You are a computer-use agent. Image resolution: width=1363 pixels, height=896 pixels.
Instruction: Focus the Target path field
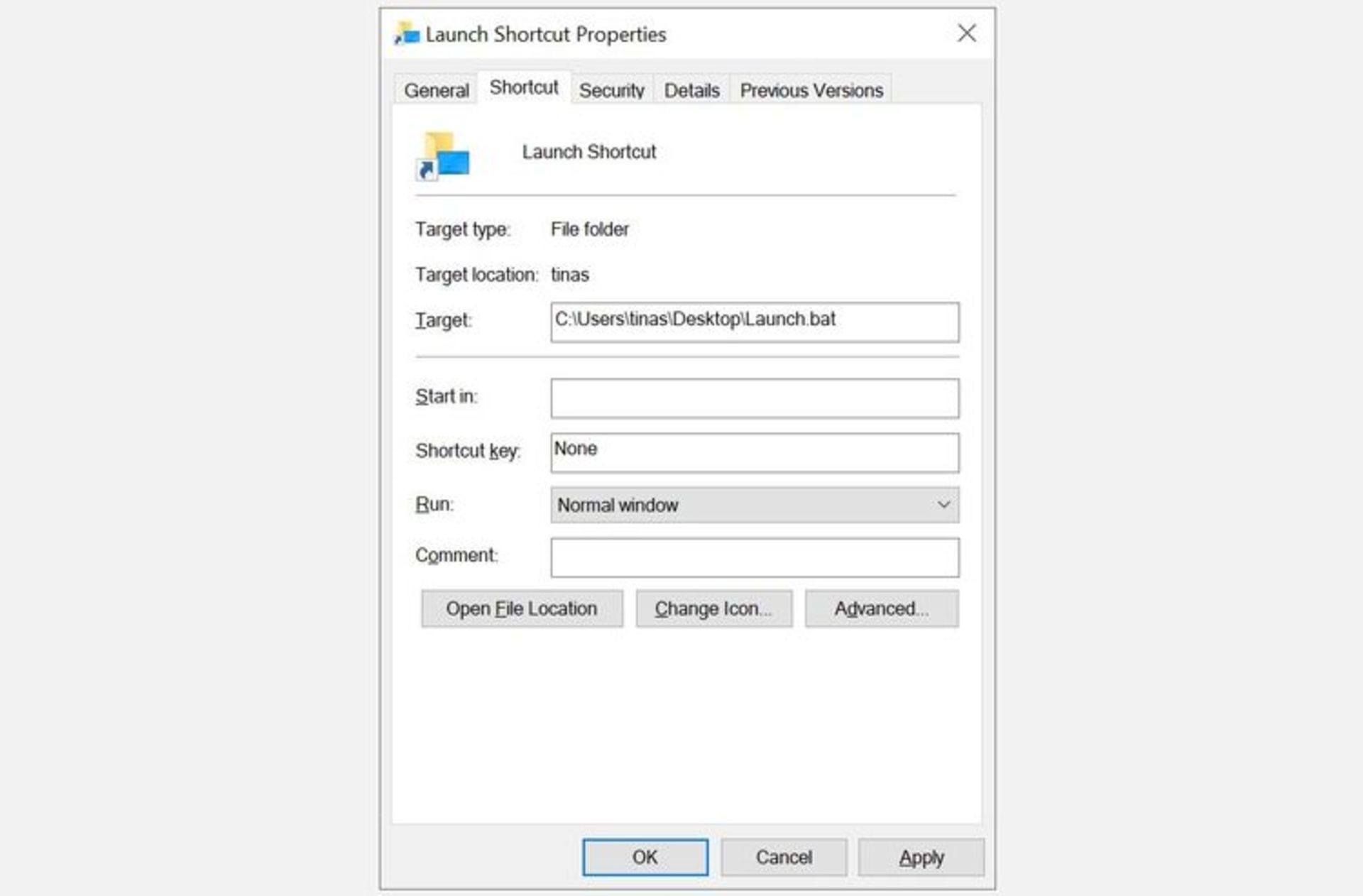754,322
